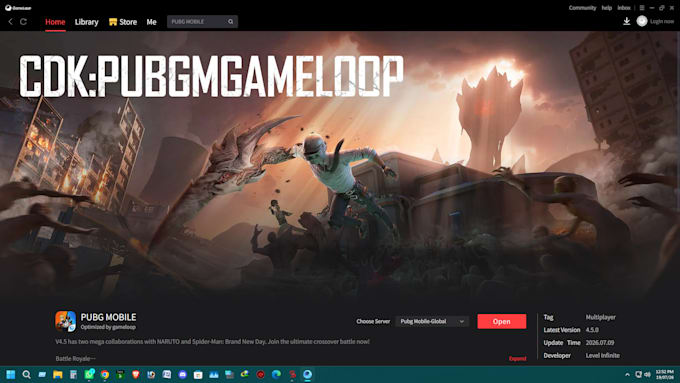Viewport: 680px width, 383px height.
Task: Open the hamburger menu icon
Action: (x=642, y=8)
